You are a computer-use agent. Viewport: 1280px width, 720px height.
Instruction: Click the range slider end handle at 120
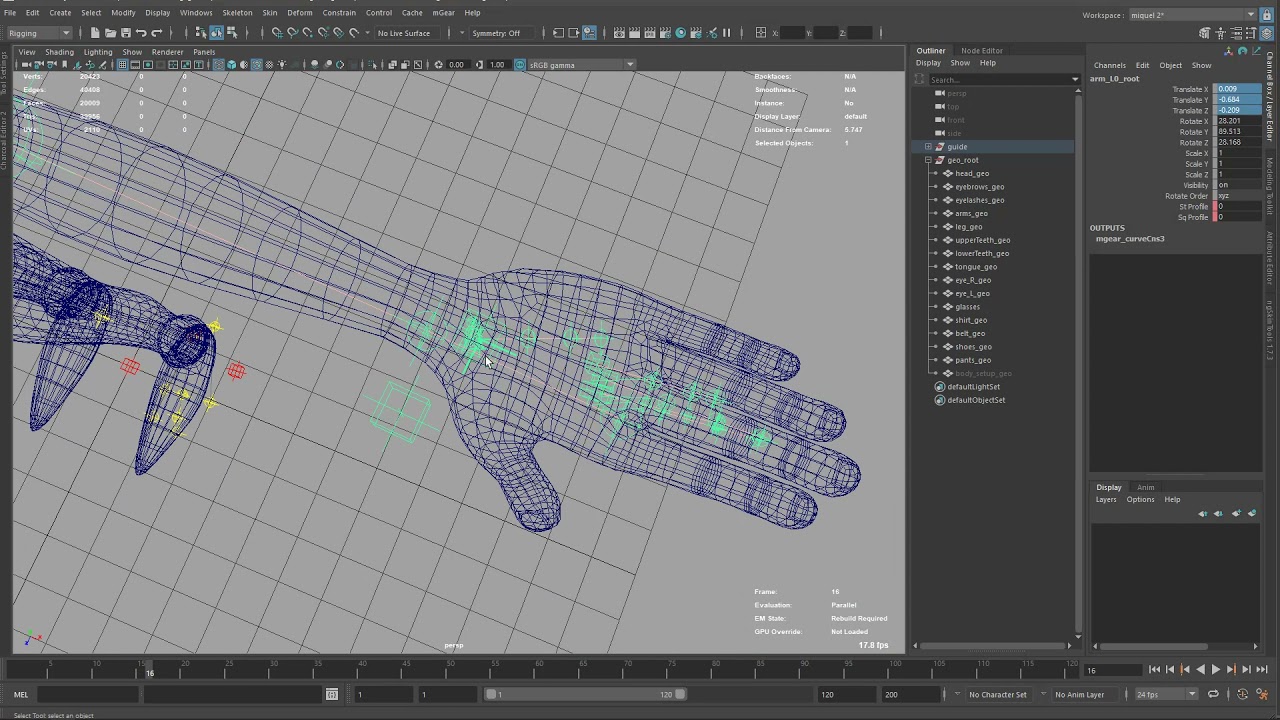[680, 695]
